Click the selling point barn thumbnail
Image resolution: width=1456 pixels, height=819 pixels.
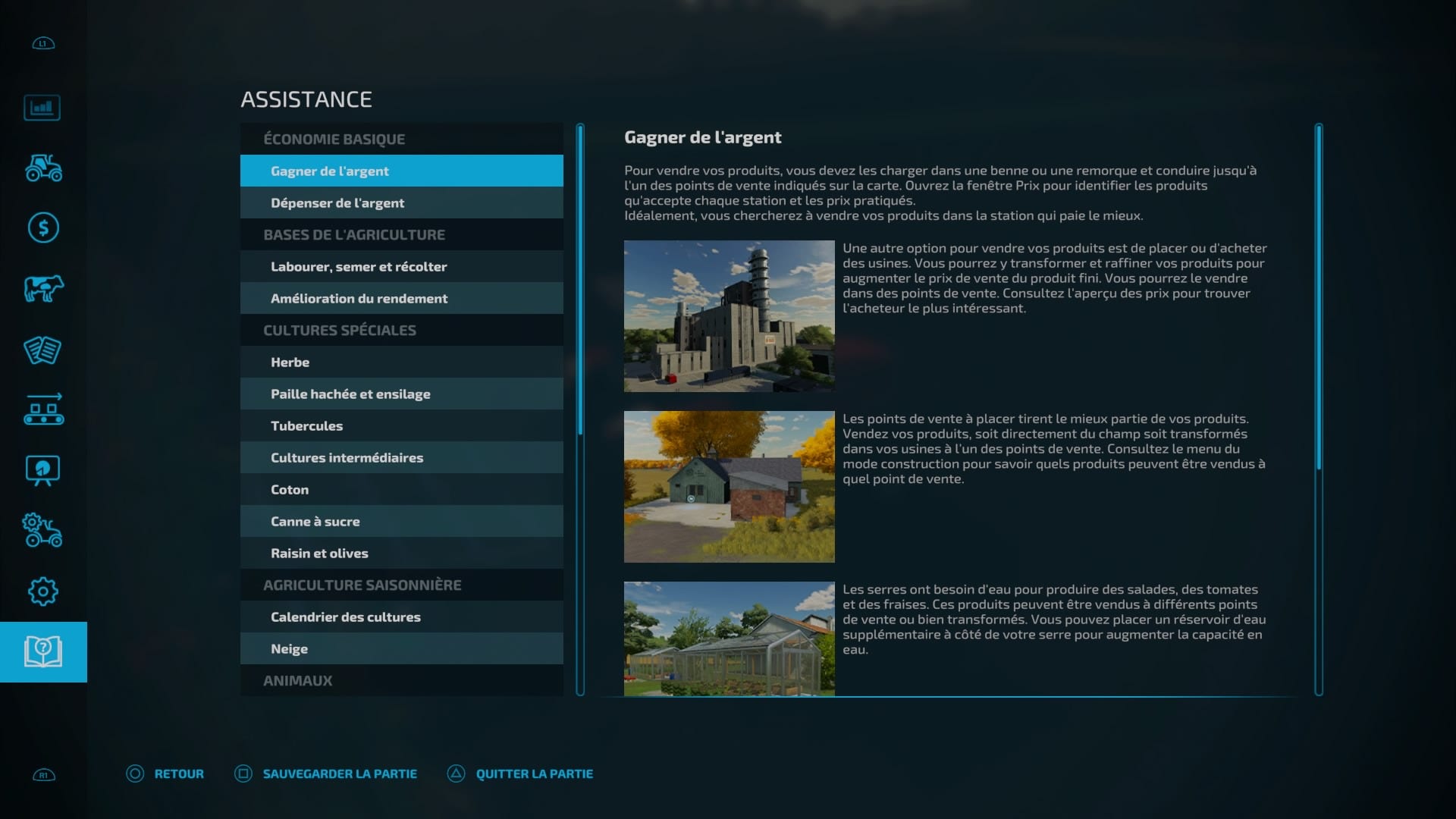point(729,487)
